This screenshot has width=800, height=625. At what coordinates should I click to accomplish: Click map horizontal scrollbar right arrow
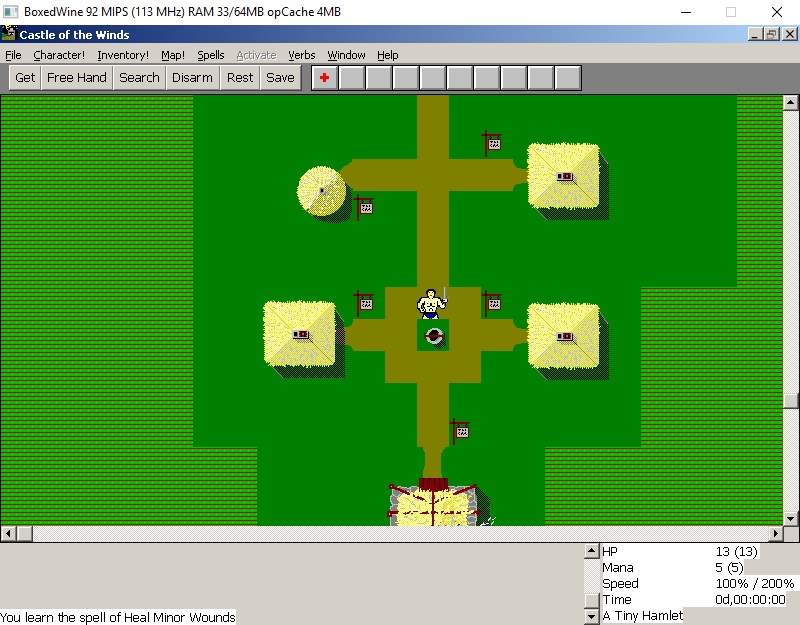(776, 534)
